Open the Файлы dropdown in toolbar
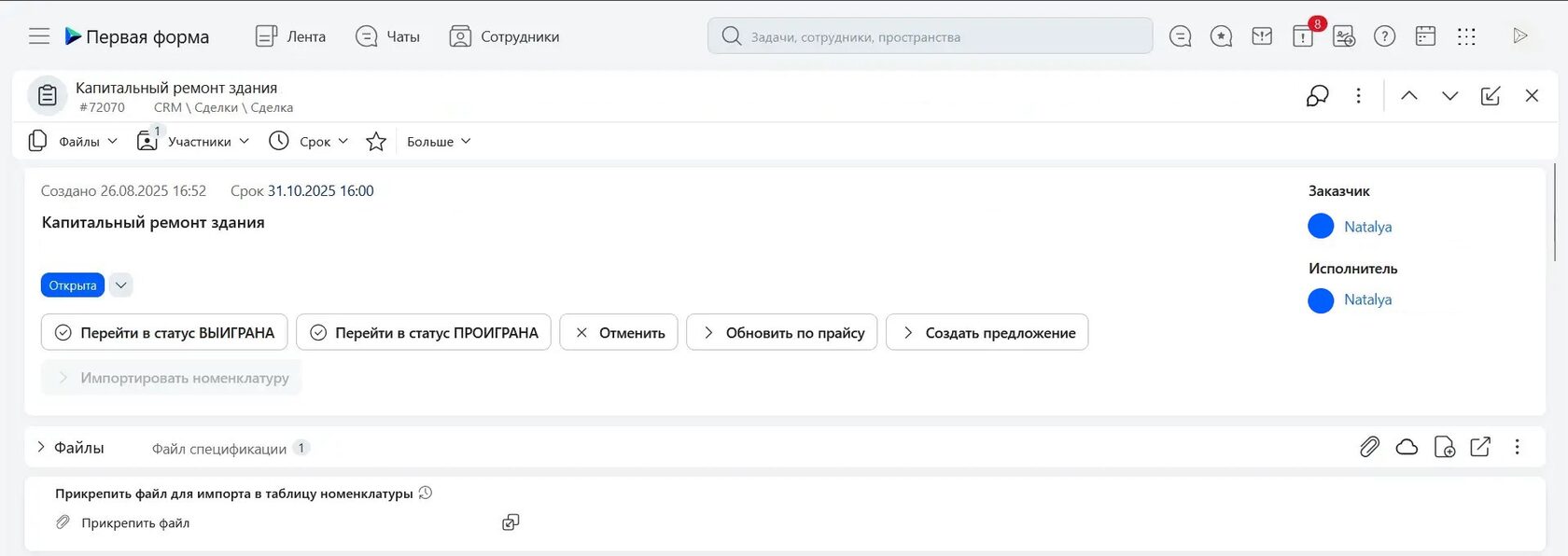This screenshot has height=556, width=1568. click(73, 141)
